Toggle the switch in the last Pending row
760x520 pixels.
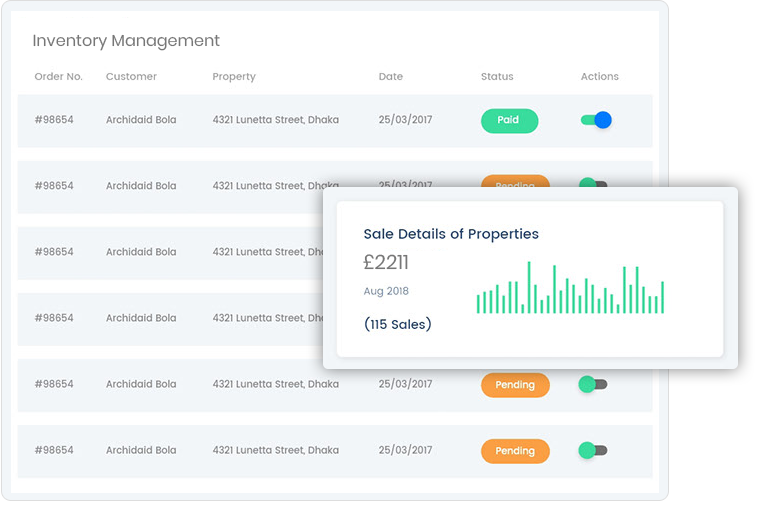click(593, 450)
